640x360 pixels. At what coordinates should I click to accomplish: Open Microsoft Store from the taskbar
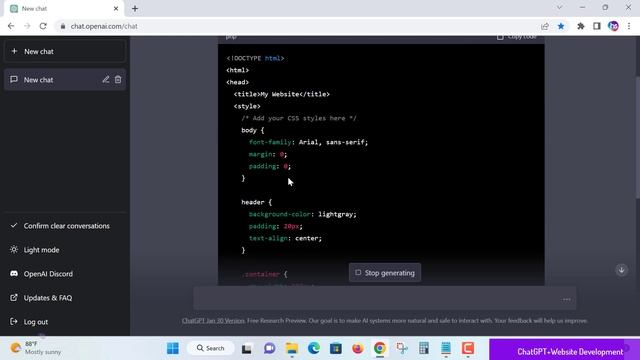336,348
